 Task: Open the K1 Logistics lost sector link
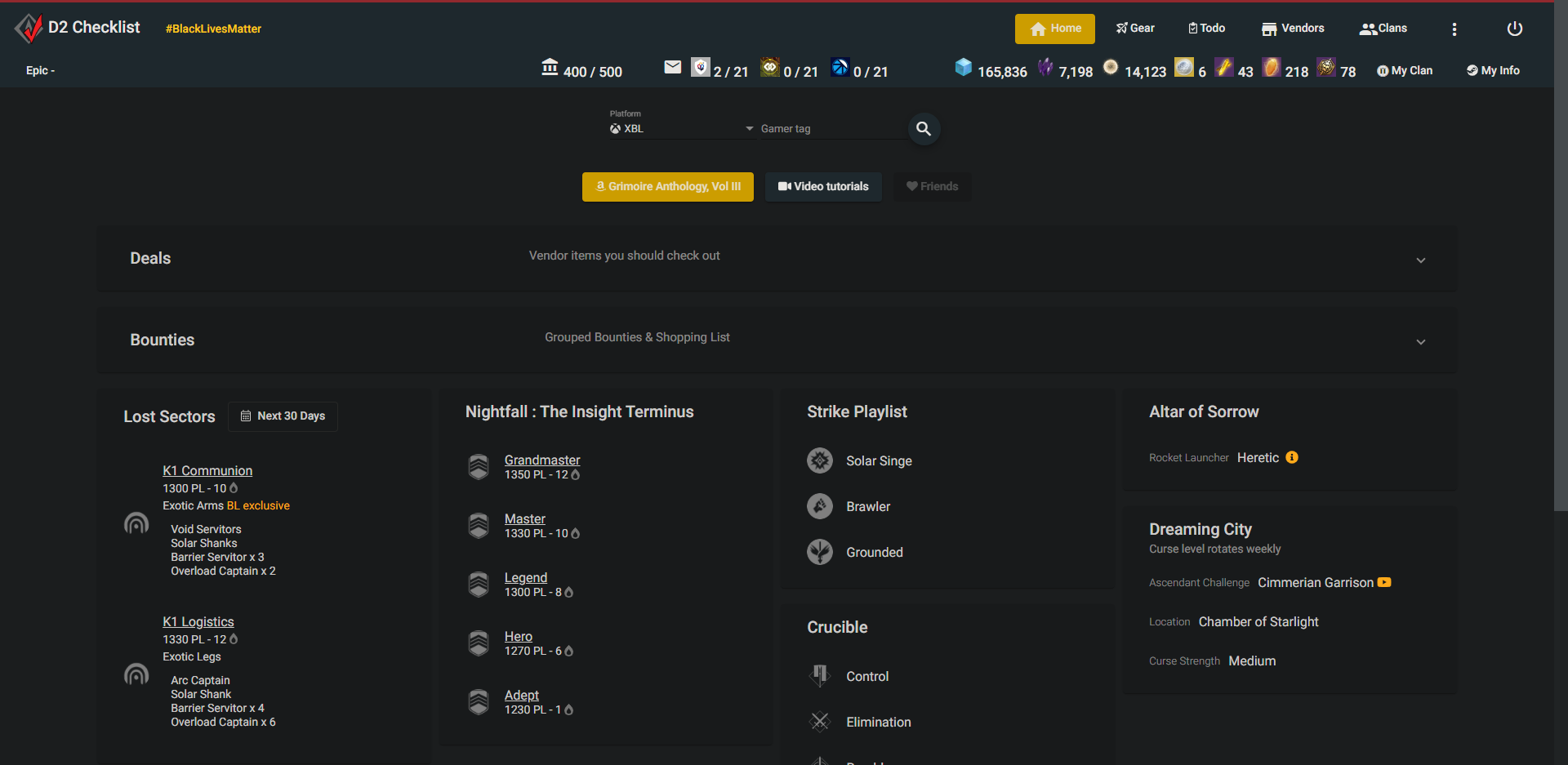[198, 621]
